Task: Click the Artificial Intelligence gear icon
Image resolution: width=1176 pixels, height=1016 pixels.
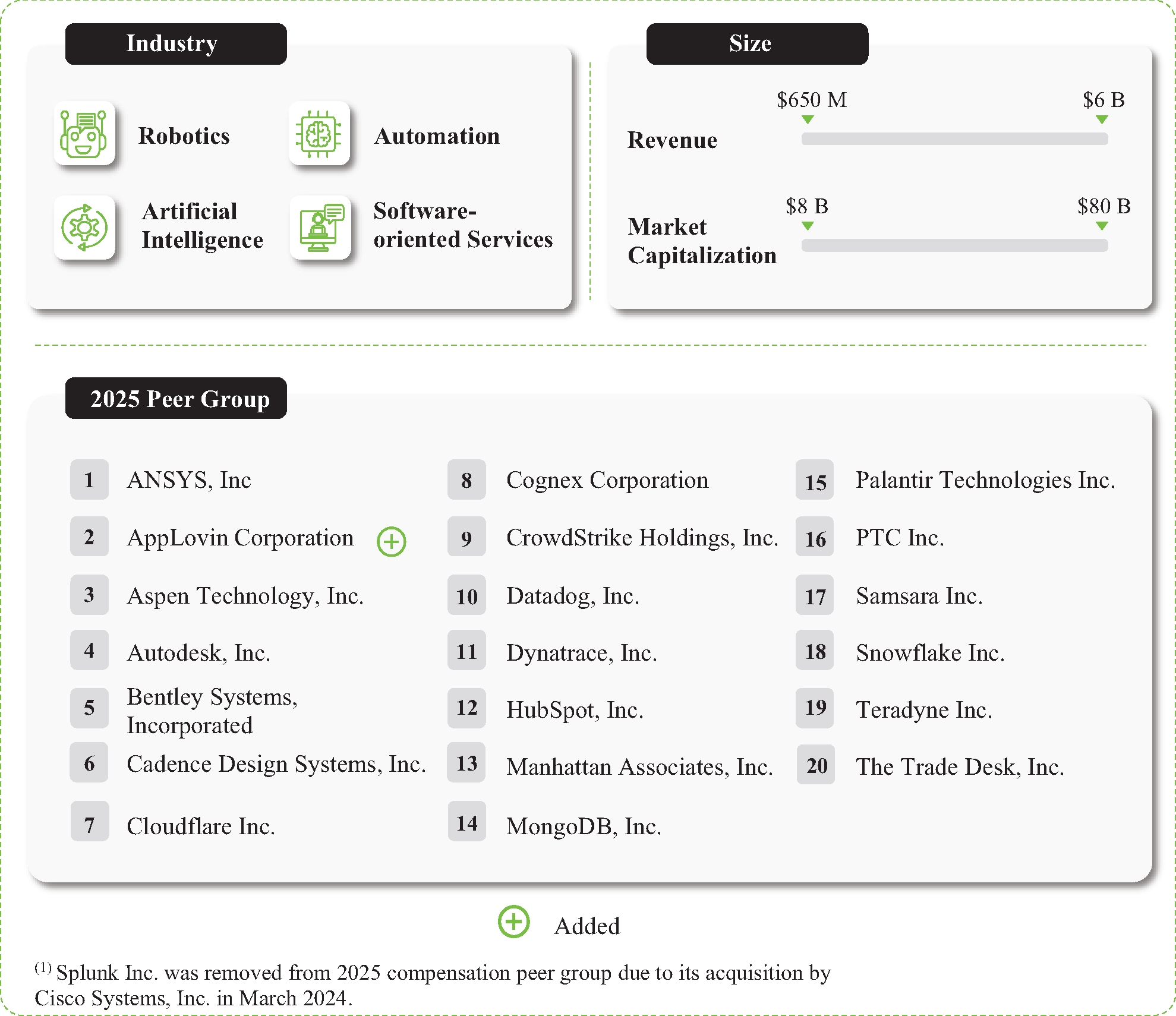Action: (x=84, y=228)
